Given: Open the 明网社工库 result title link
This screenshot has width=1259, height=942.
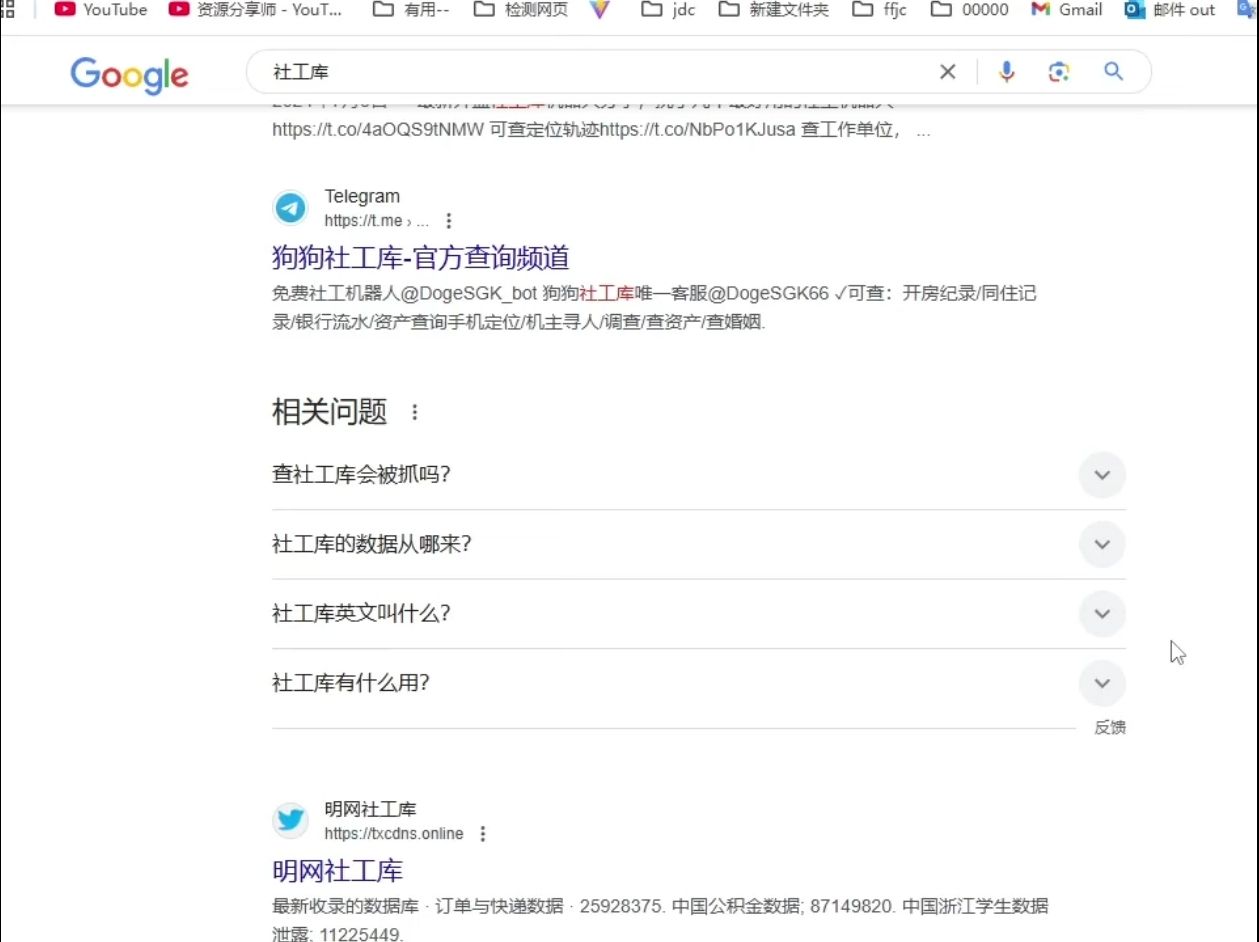Looking at the screenshot, I should pyautogui.click(x=338, y=871).
